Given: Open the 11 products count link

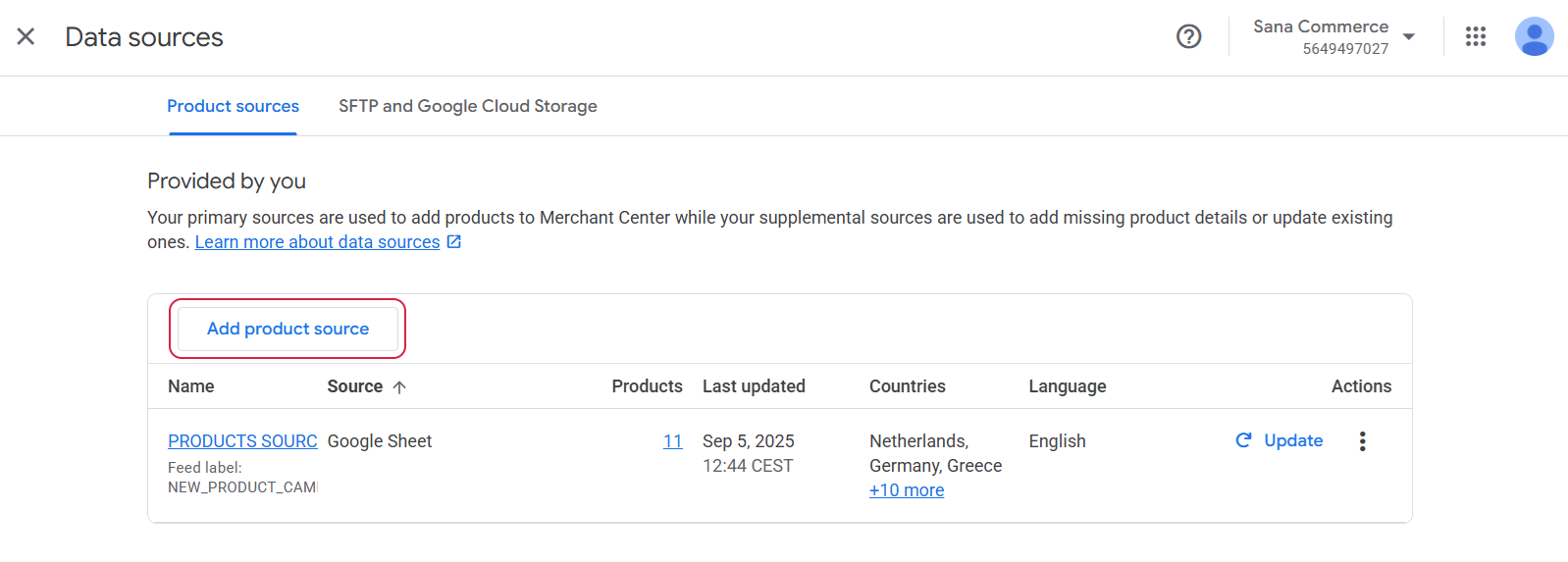Looking at the screenshot, I should coord(672,441).
